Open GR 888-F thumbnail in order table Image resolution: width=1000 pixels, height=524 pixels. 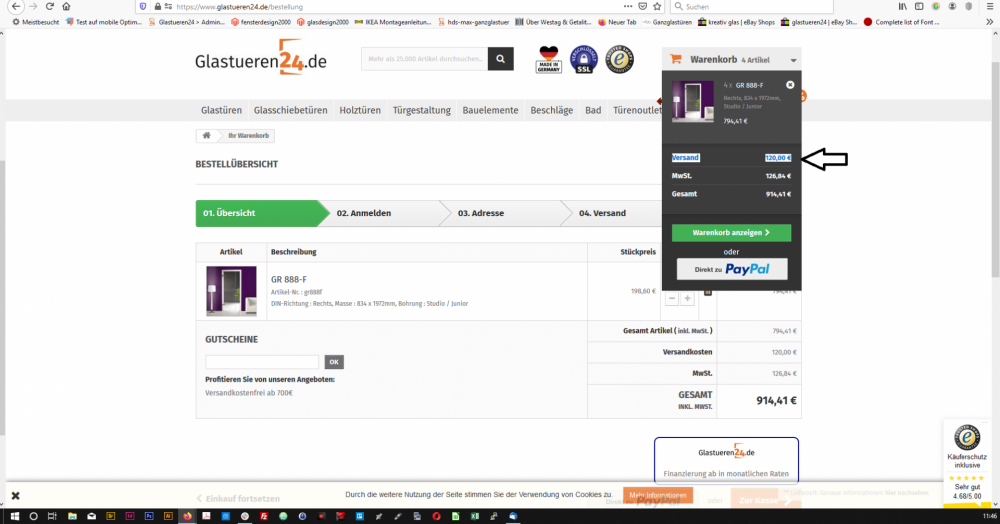pyautogui.click(x=231, y=291)
